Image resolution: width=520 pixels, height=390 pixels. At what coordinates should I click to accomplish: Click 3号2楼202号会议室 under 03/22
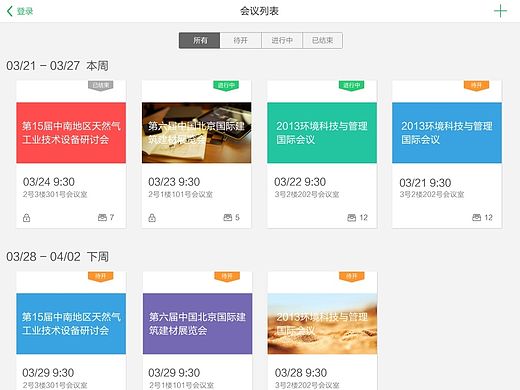307,194
